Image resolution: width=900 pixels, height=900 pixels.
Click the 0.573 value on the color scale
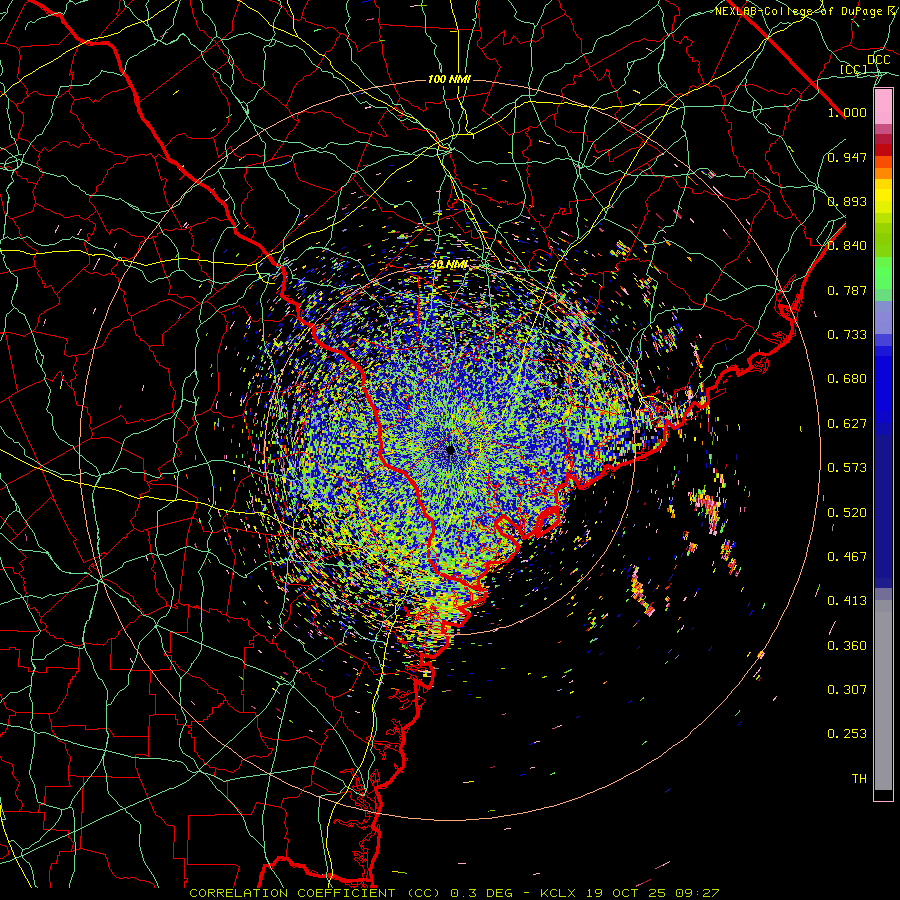pos(847,468)
